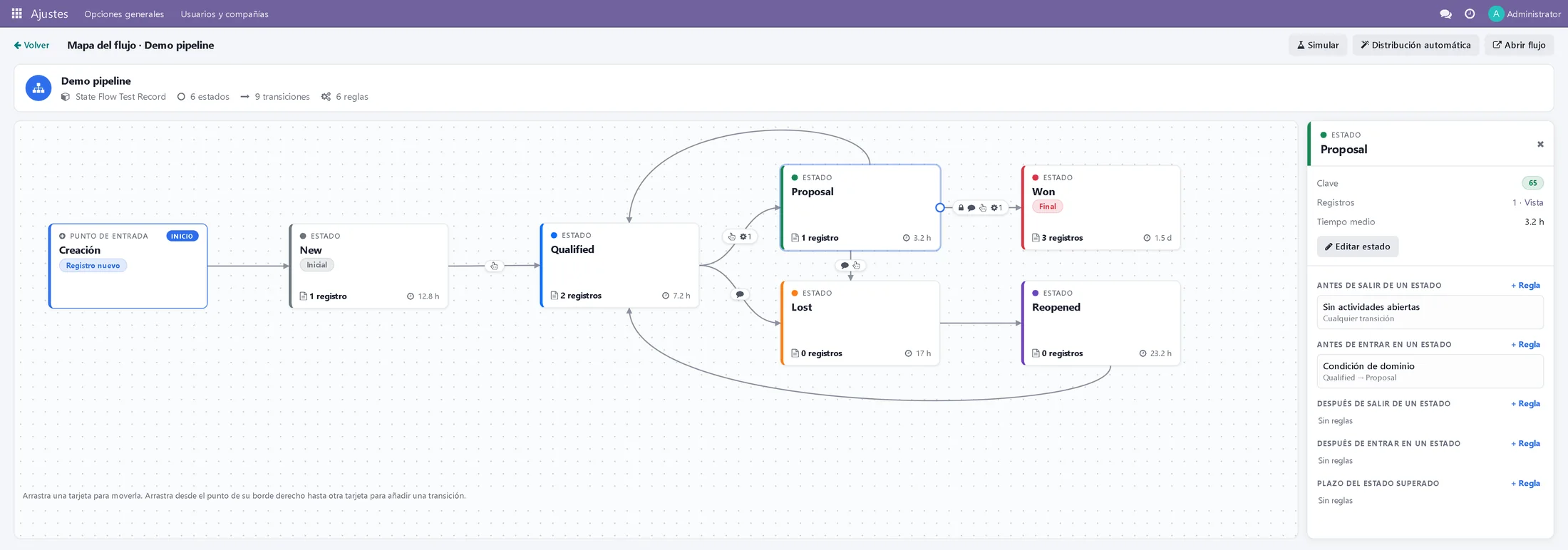Click the document icon beside 3 registros on Won
The height and width of the screenshot is (550, 1568).
pyautogui.click(x=1036, y=238)
